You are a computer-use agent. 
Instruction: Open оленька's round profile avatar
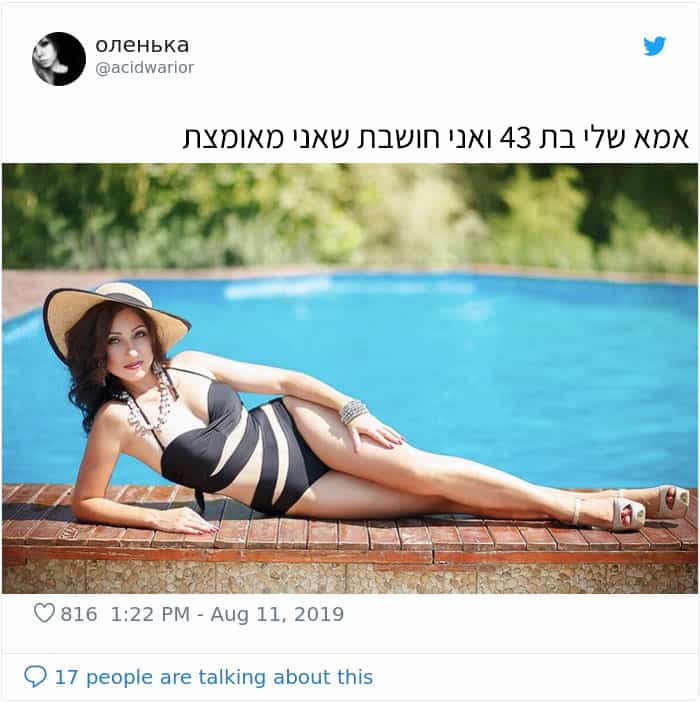59,59
